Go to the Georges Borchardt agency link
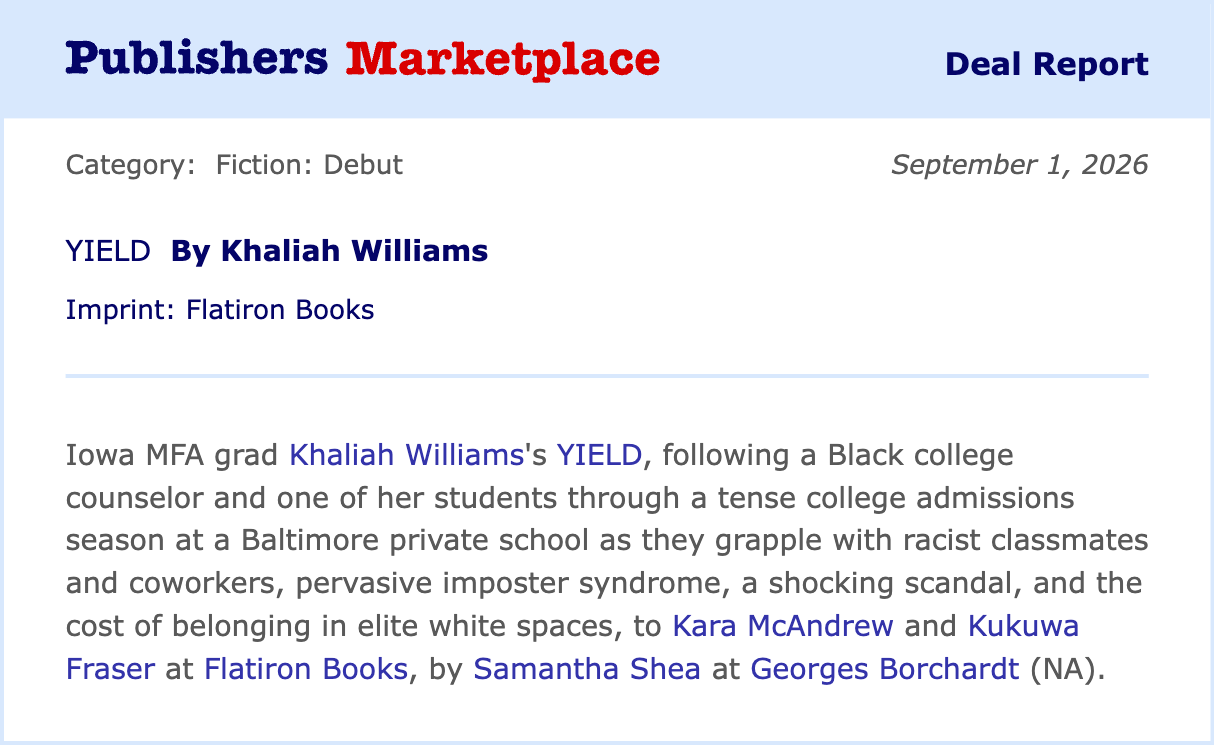Screen dimensions: 1214x745 pos(885,669)
